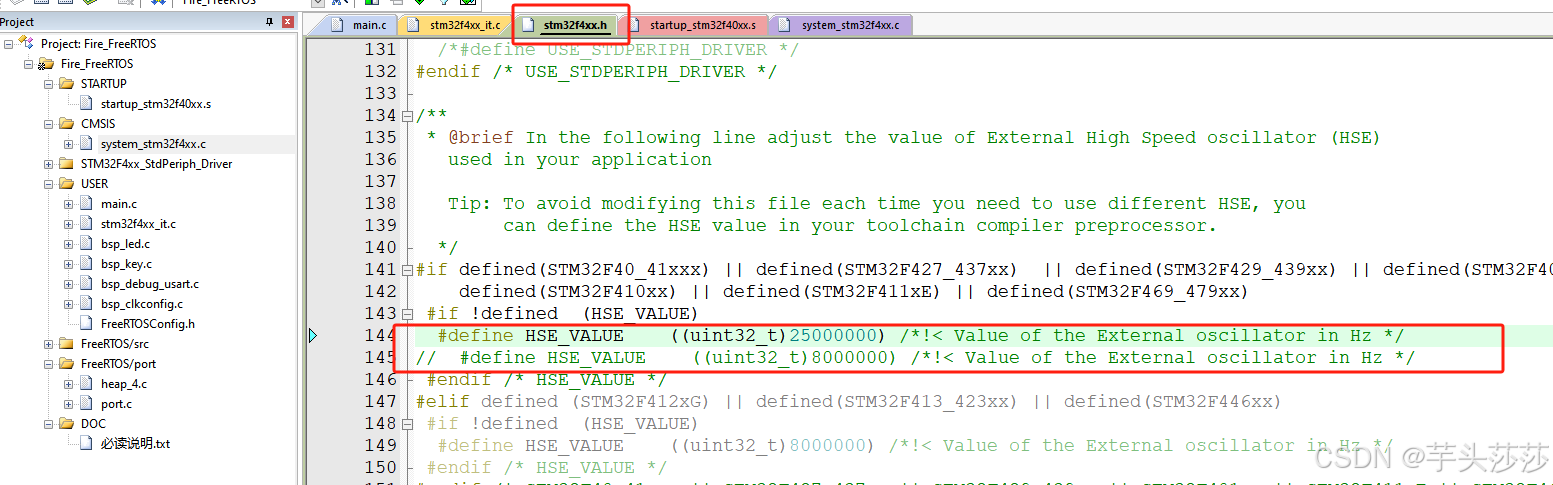The image size is (1553, 485).
Task: Click the USER group folder icon
Action: tap(67, 184)
